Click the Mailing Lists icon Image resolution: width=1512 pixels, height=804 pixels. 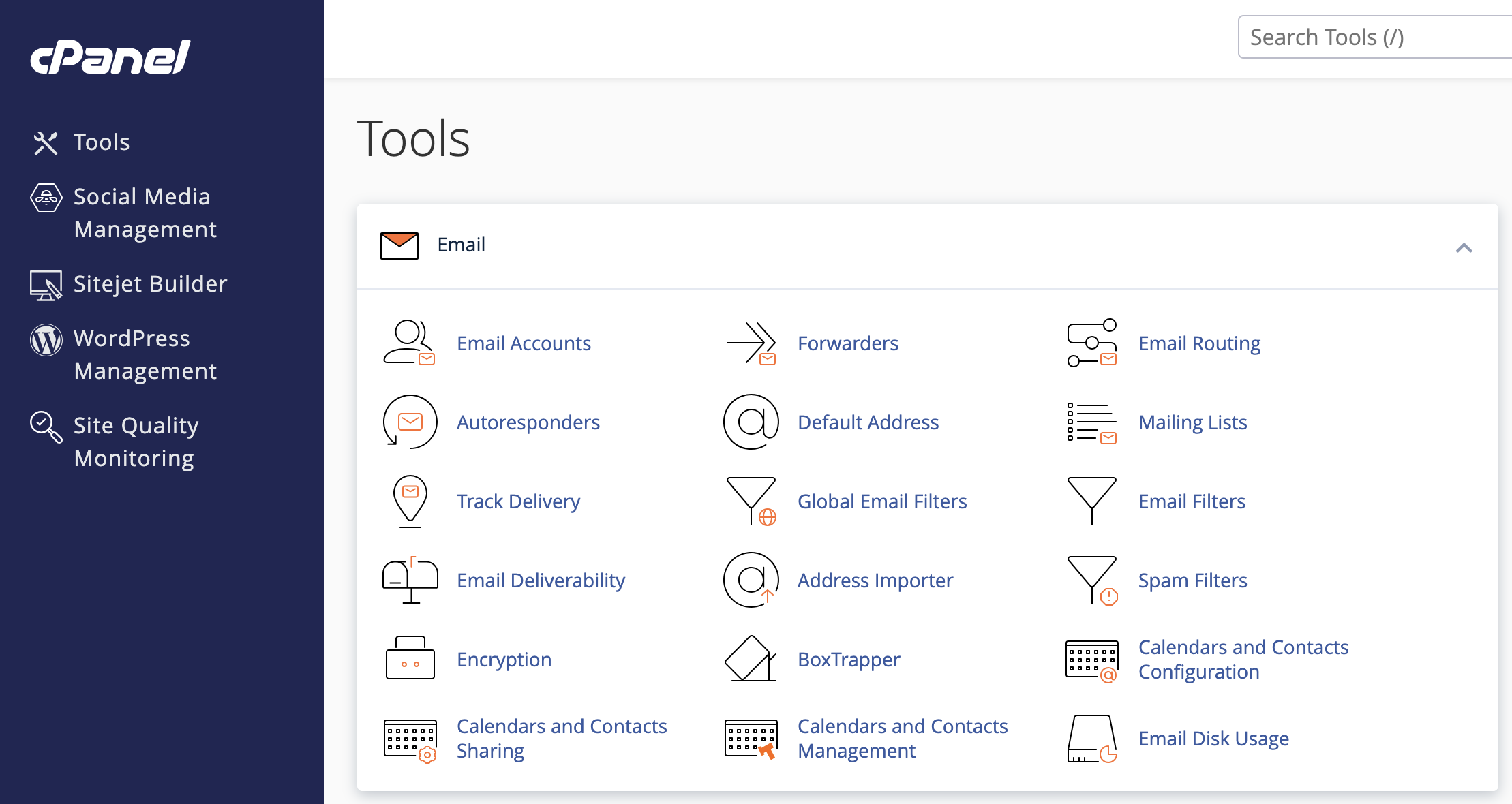point(1091,422)
